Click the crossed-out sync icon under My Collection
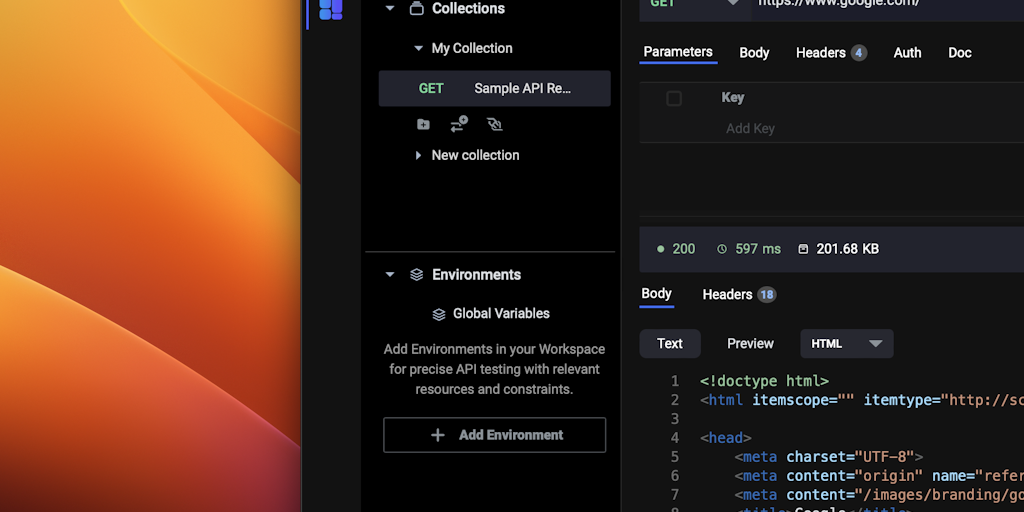This screenshot has width=1024, height=512. (494, 125)
